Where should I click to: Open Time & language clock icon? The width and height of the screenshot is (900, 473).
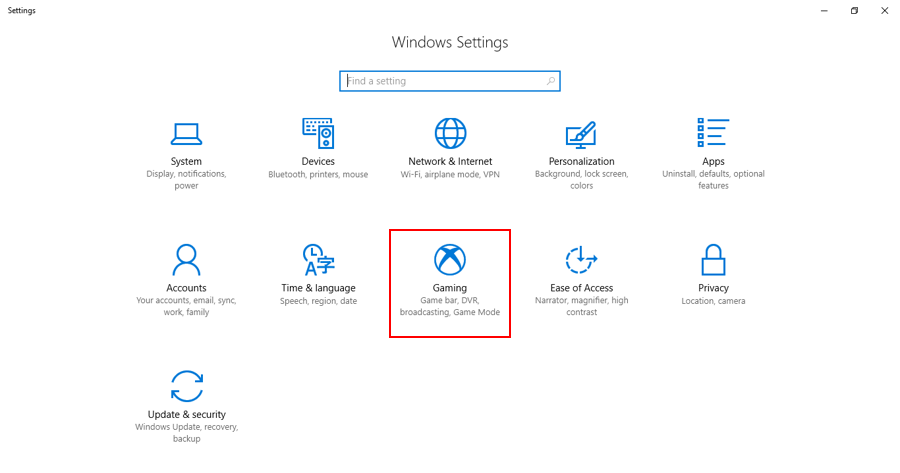319,259
